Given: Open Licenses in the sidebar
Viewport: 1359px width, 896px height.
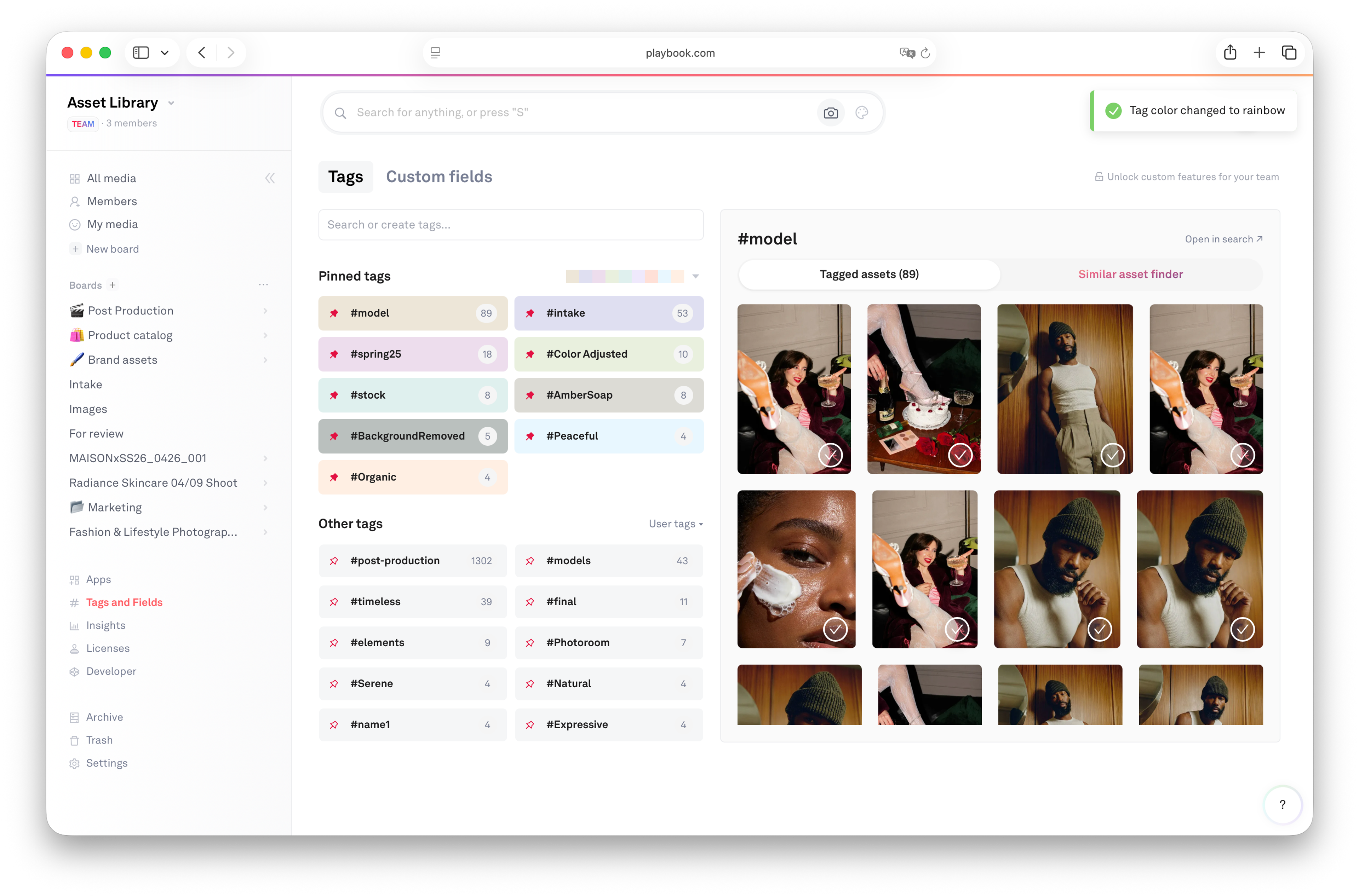Looking at the screenshot, I should click(108, 648).
